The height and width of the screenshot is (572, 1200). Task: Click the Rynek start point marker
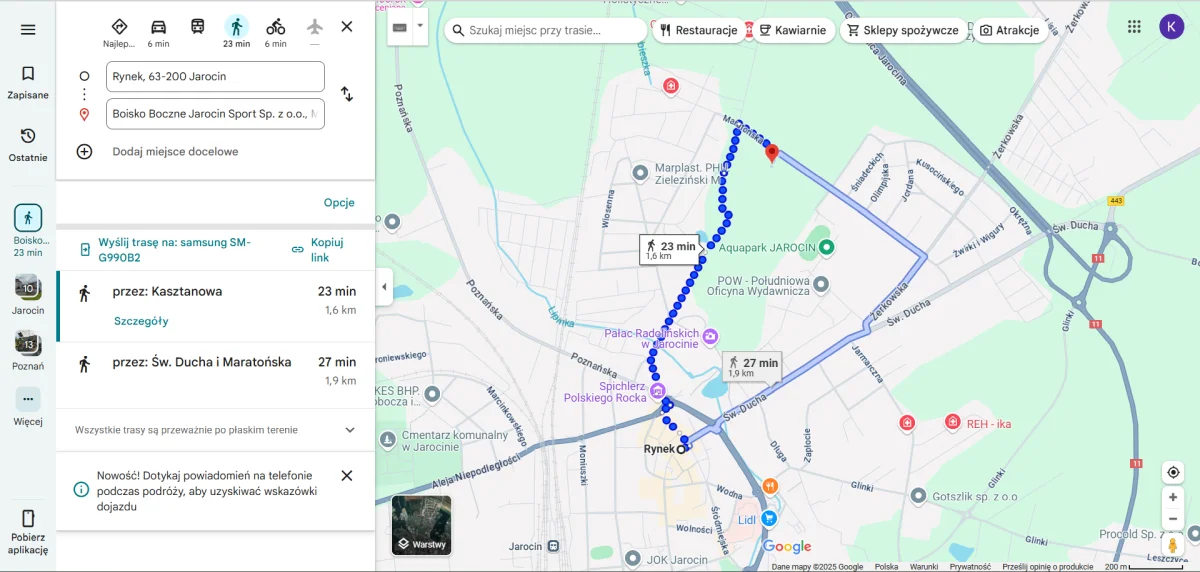[681, 449]
